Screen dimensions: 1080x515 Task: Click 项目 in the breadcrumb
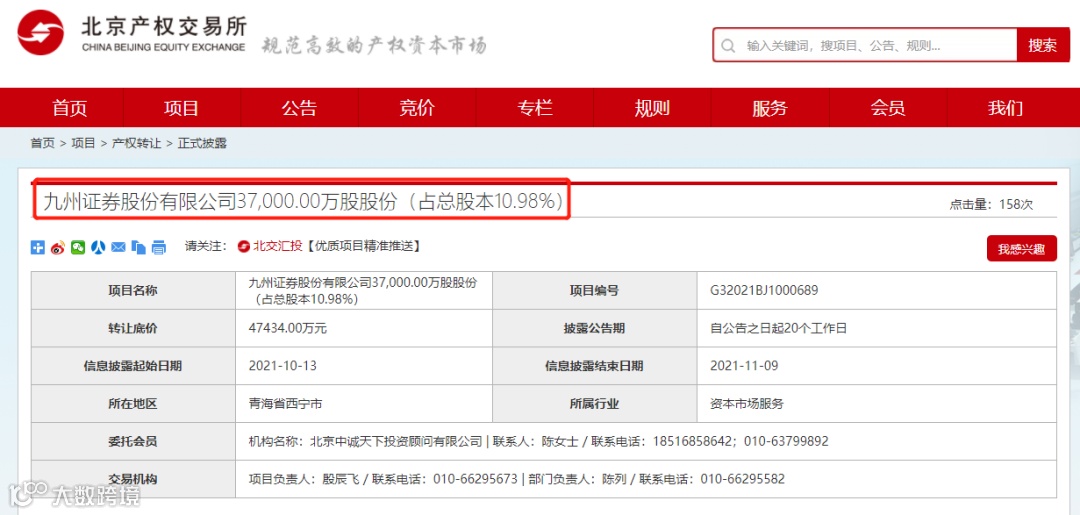click(83, 143)
